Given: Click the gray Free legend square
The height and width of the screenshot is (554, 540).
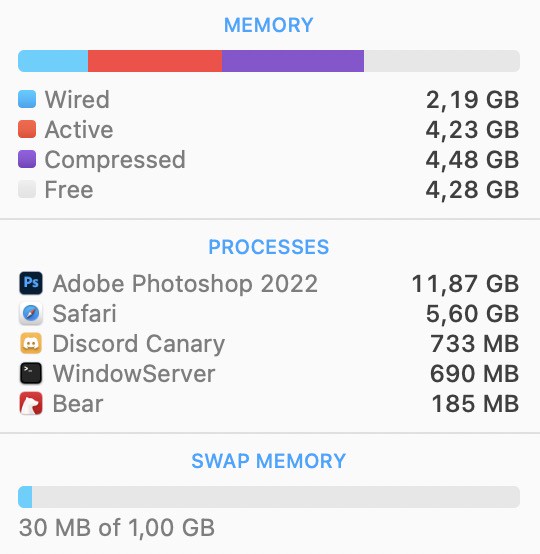Looking at the screenshot, I should (27, 189).
